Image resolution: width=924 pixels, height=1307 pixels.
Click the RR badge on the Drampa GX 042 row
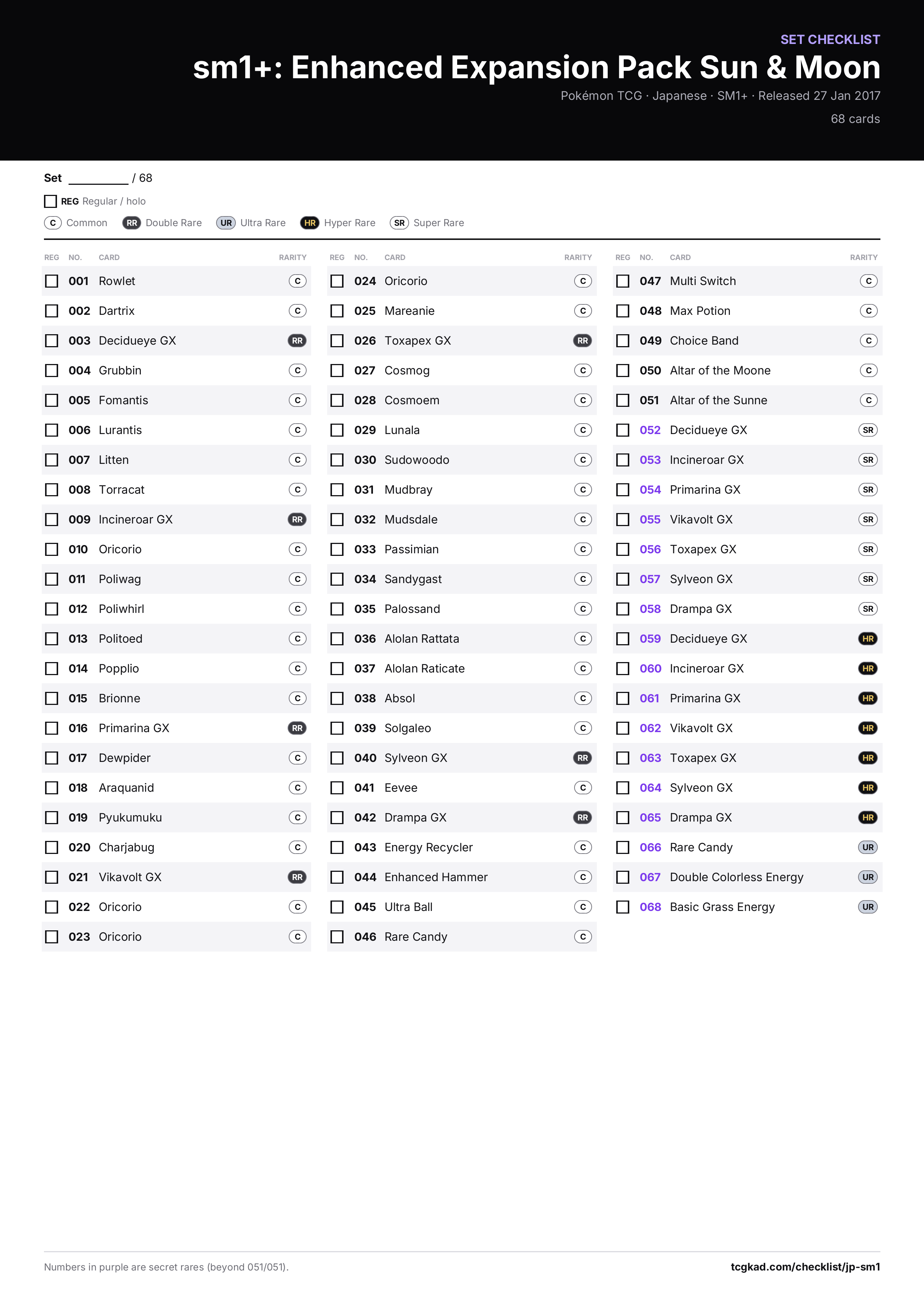tap(582, 817)
